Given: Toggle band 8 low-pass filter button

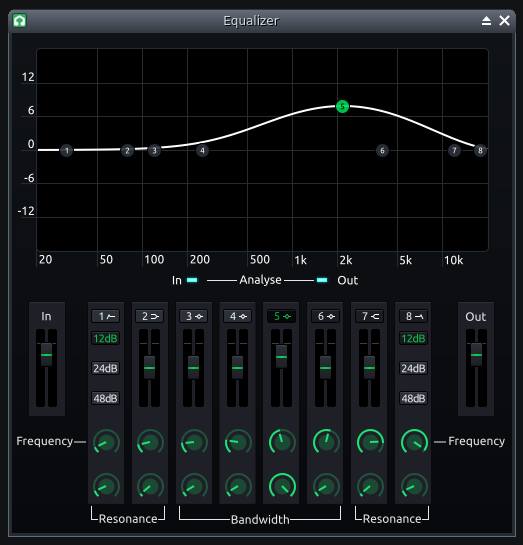Looking at the screenshot, I should point(413,316).
